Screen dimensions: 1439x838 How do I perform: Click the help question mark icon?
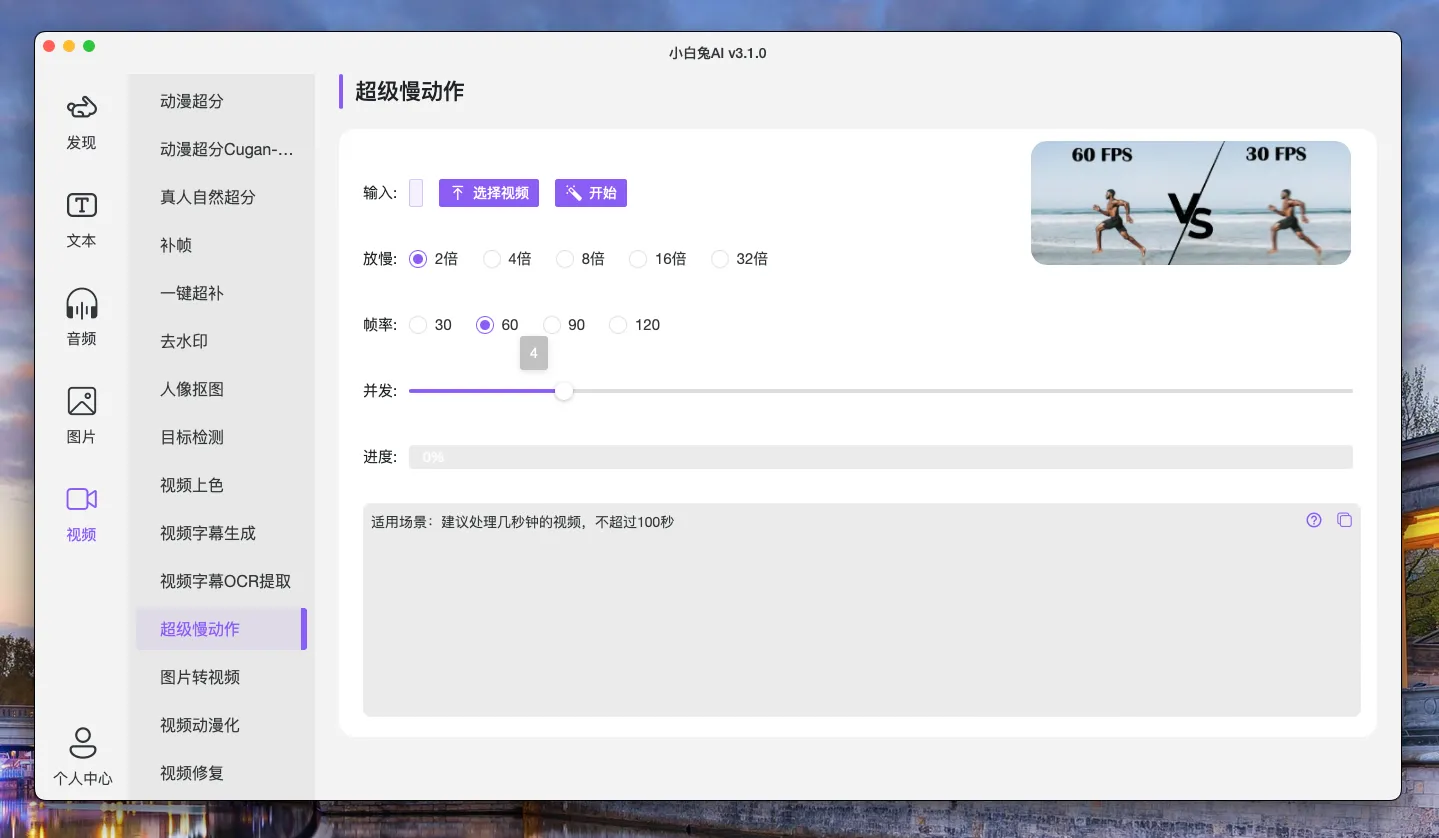1314,520
